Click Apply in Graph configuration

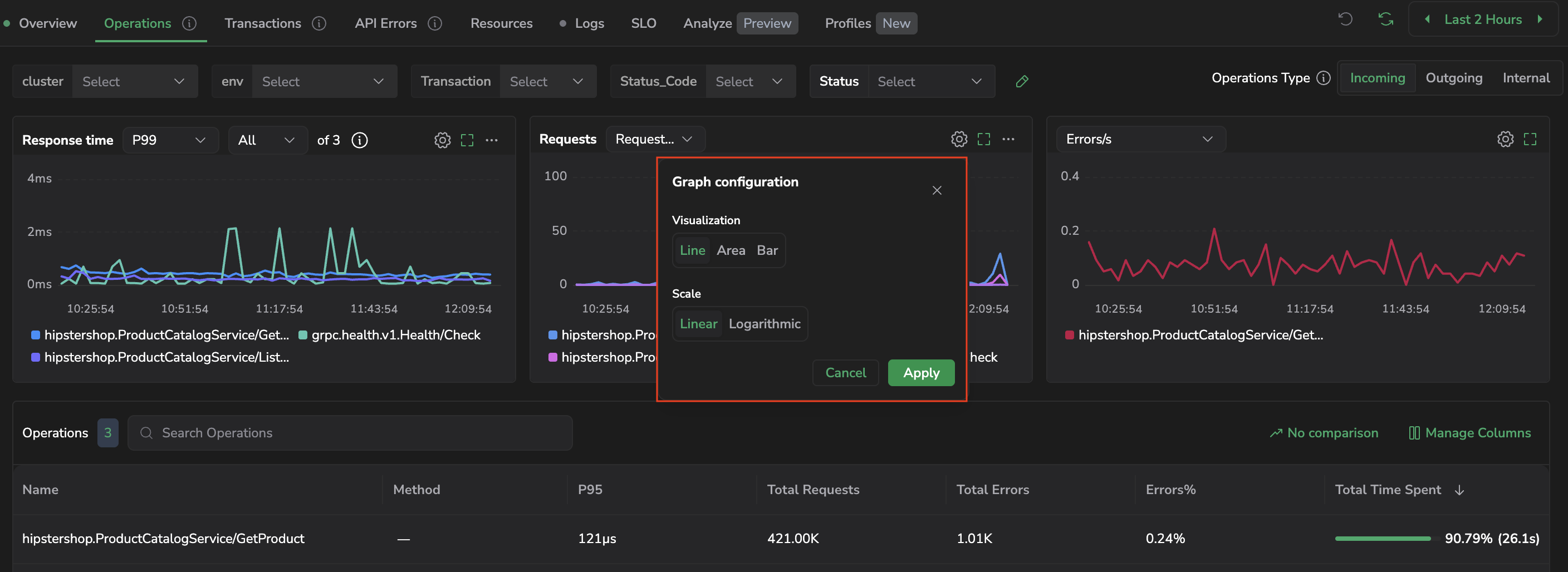921,373
